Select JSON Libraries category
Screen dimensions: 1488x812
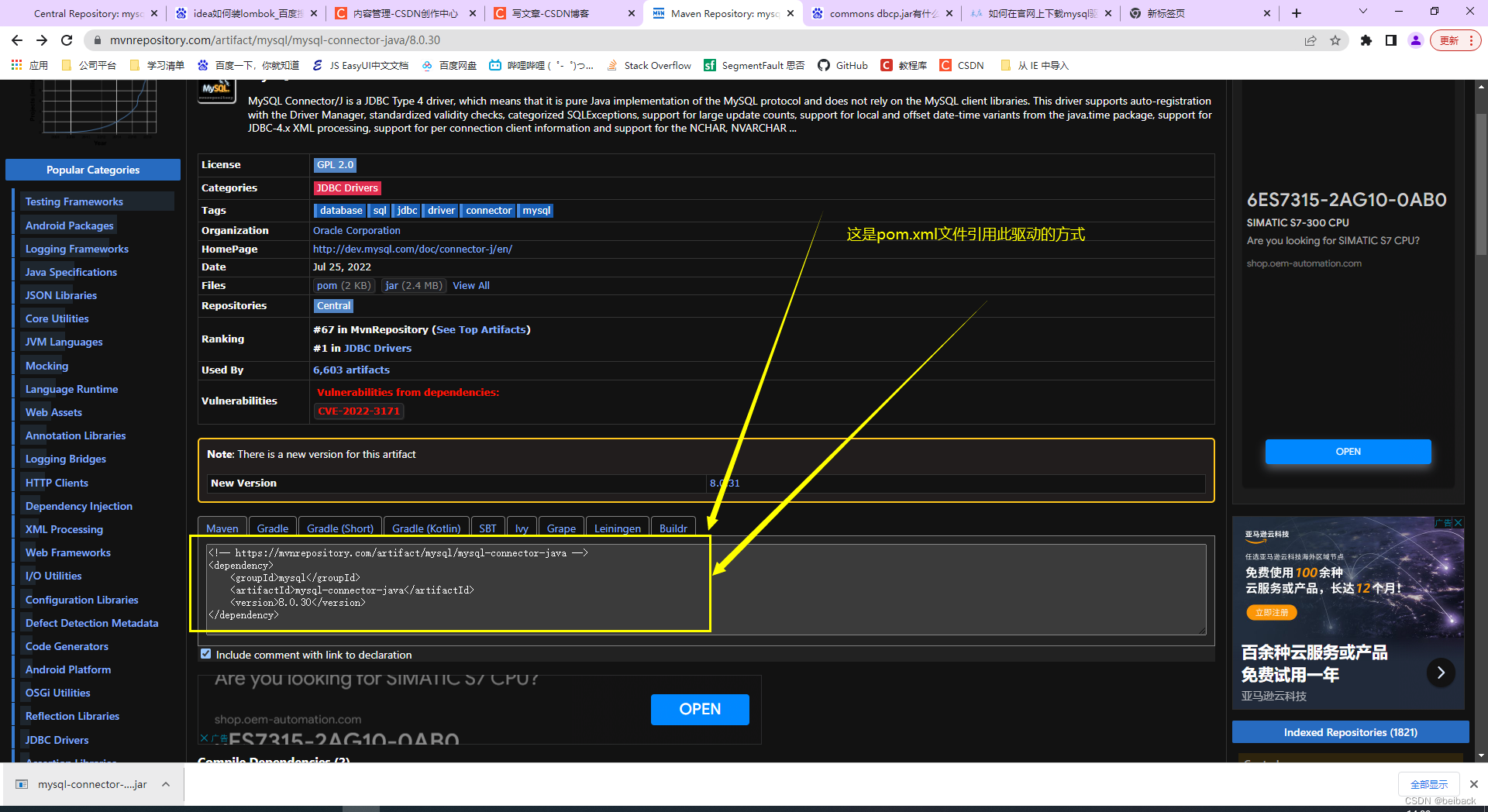[x=61, y=295]
